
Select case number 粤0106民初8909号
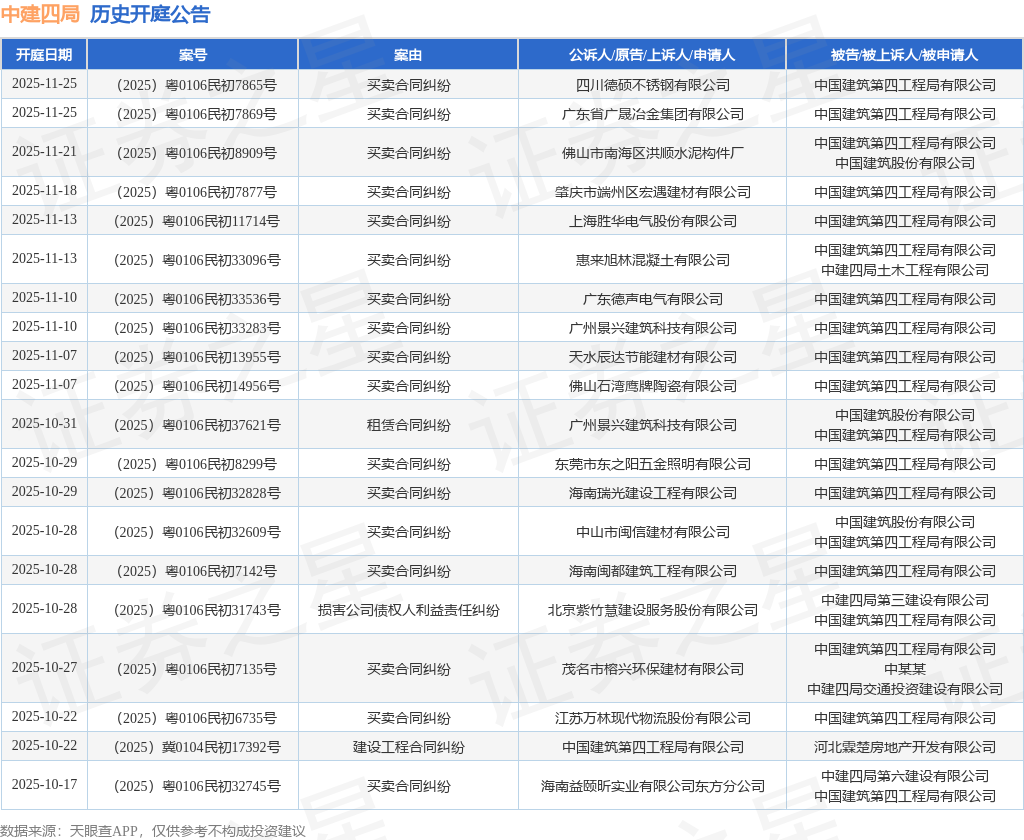point(221,153)
